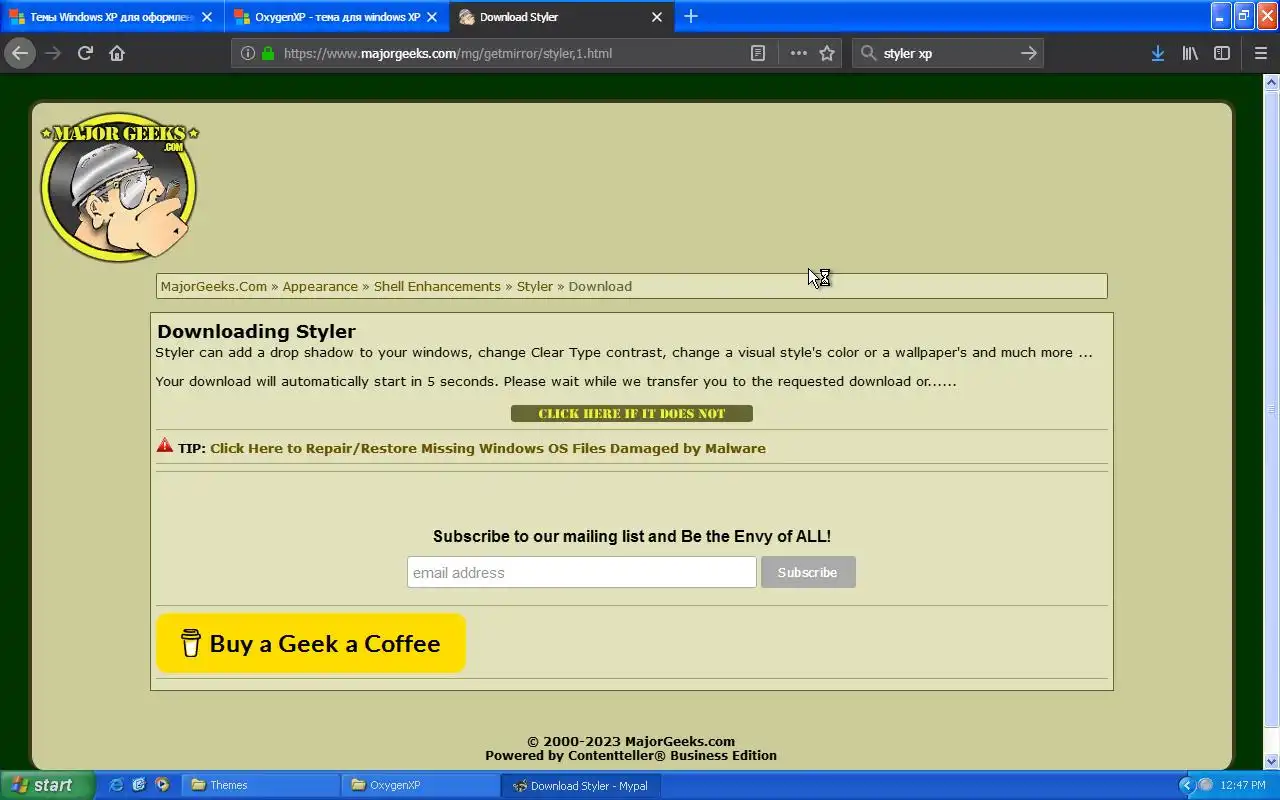Toggle the sidebar icon in toolbar

1222,53
